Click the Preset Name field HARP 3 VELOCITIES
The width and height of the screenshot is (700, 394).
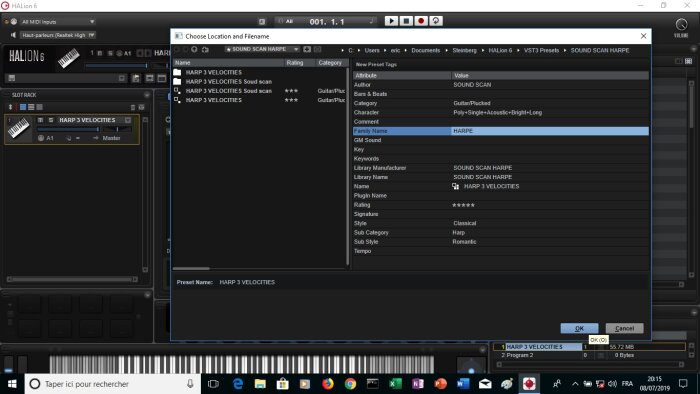coord(247,282)
